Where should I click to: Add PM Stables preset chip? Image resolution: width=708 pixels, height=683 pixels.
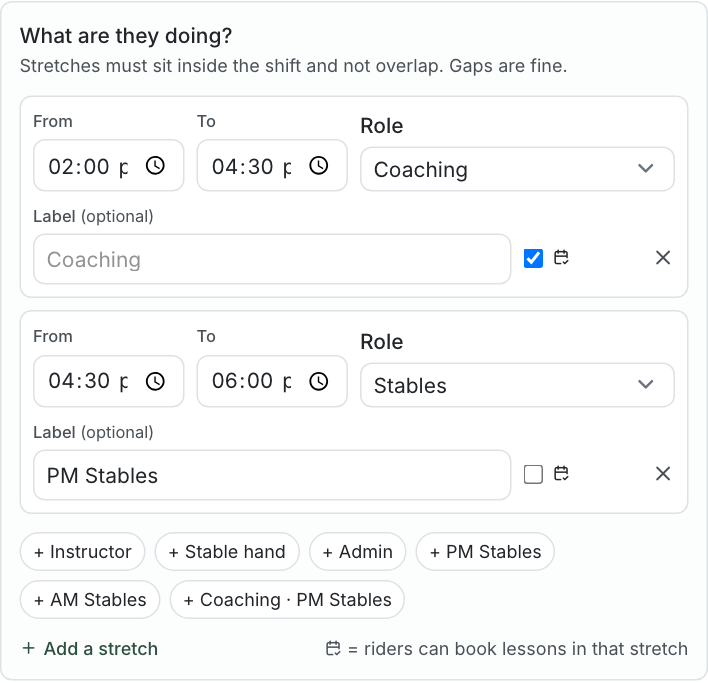(485, 552)
